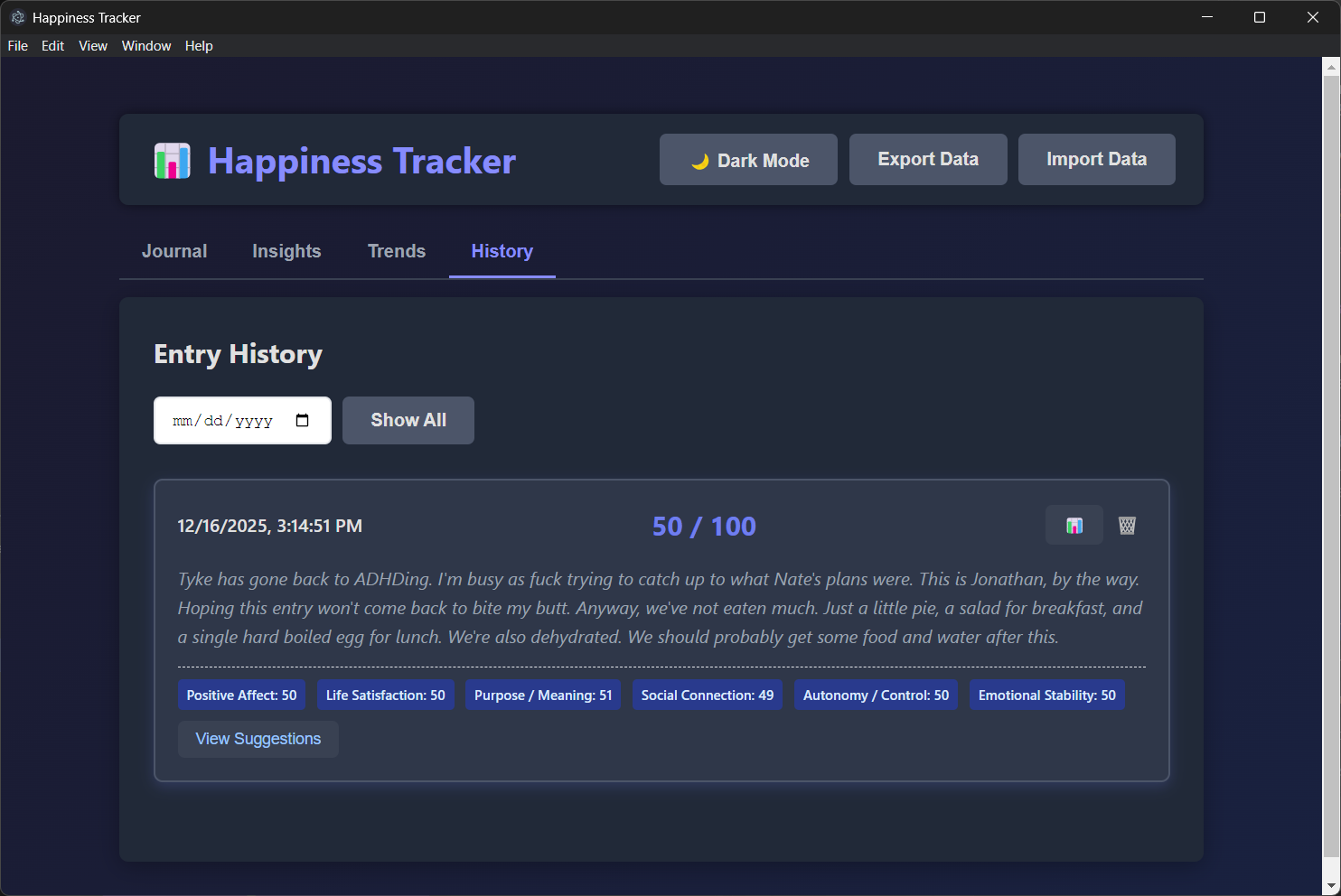Click the 50 / 100 score
The width and height of the screenshot is (1341, 896).
tap(704, 527)
